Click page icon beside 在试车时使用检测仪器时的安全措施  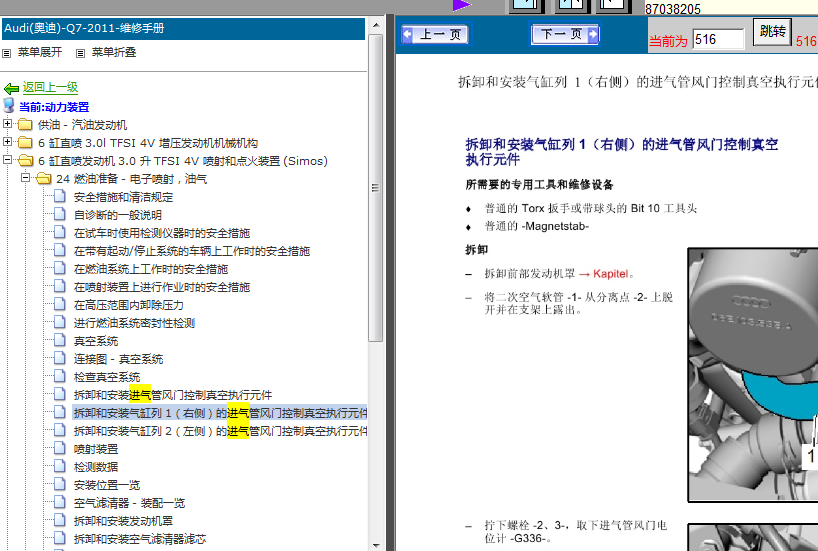tap(60, 232)
